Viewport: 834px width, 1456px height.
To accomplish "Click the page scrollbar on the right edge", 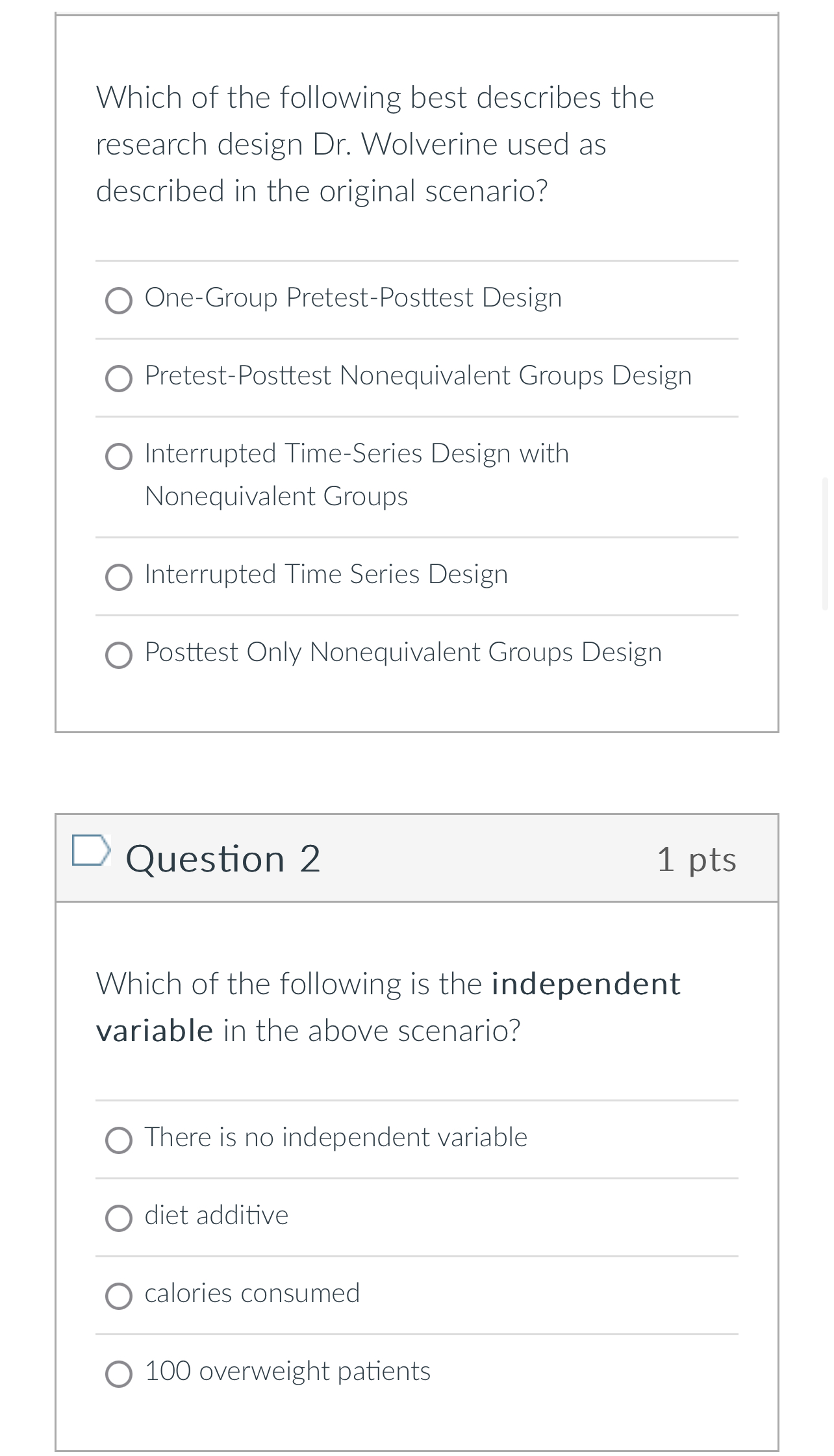I will point(825,543).
